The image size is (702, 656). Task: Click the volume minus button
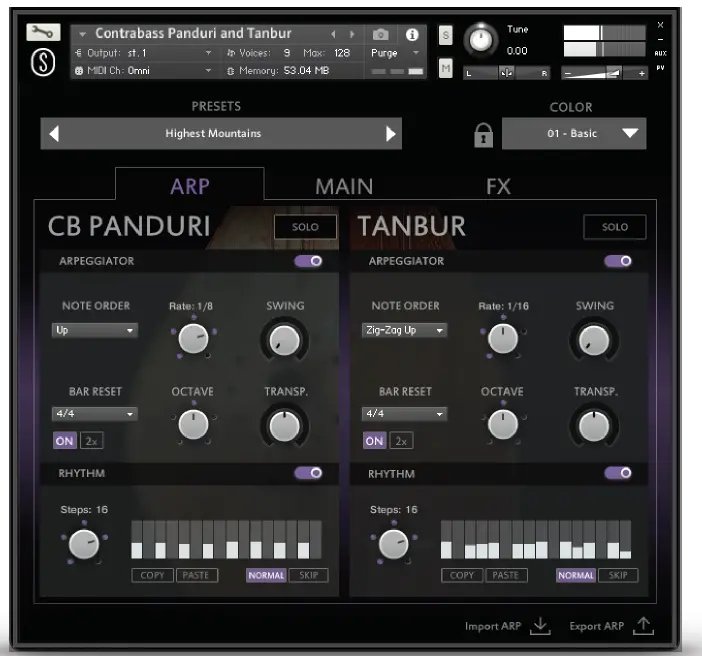[x=568, y=73]
